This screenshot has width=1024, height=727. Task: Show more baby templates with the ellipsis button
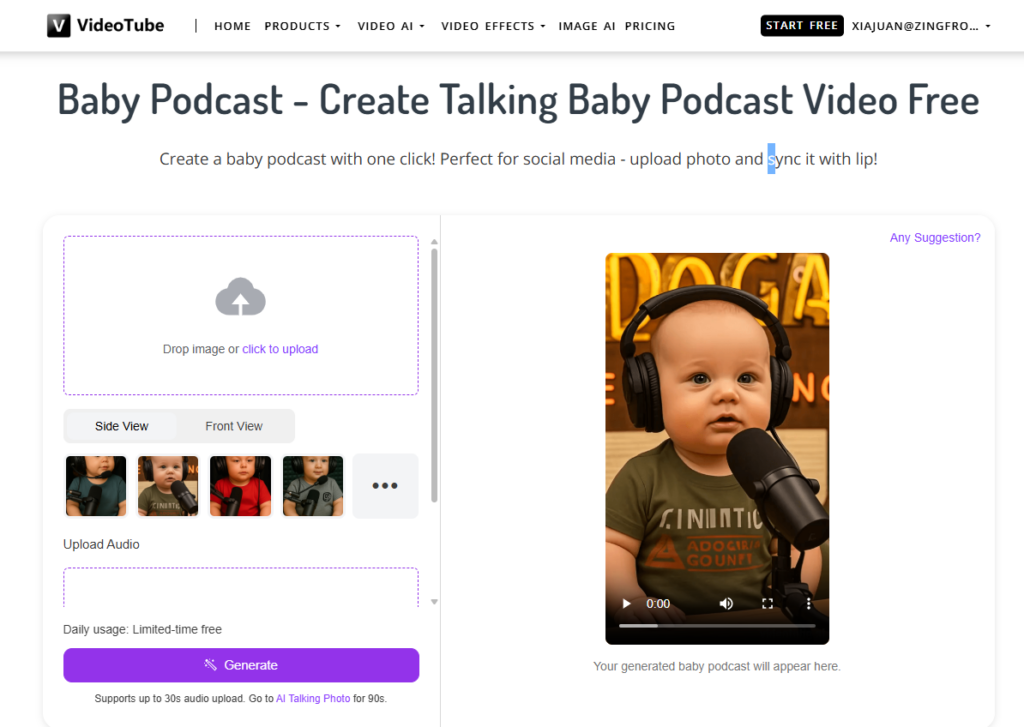pos(385,486)
